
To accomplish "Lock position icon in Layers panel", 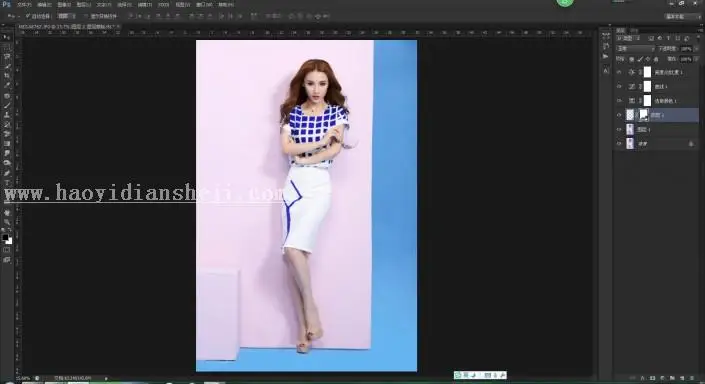I will pyautogui.click(x=648, y=59).
